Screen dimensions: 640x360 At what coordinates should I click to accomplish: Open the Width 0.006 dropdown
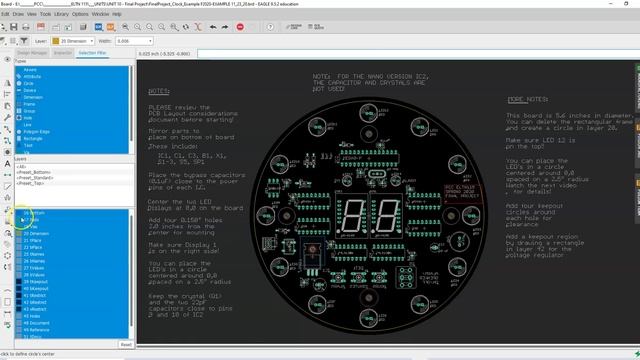point(134,41)
